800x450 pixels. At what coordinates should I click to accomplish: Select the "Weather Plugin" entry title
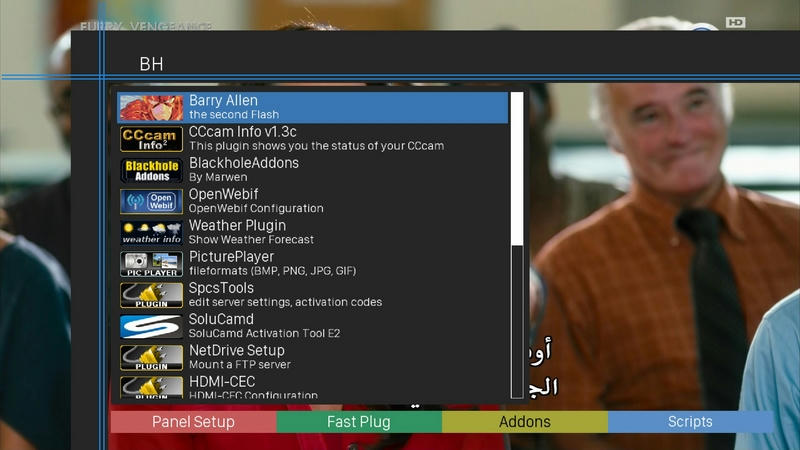[237, 226]
